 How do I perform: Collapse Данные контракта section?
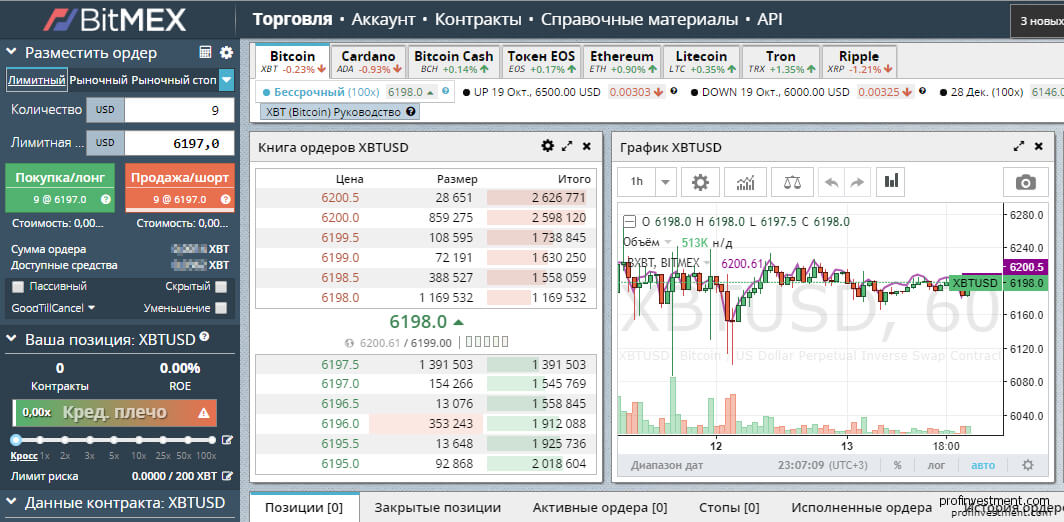(12, 503)
